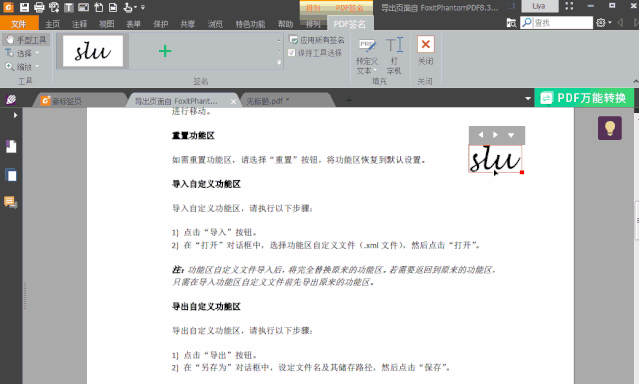This screenshot has height=384, width=639.
Task: Click the 选择 select tool icon
Action: tap(9, 53)
